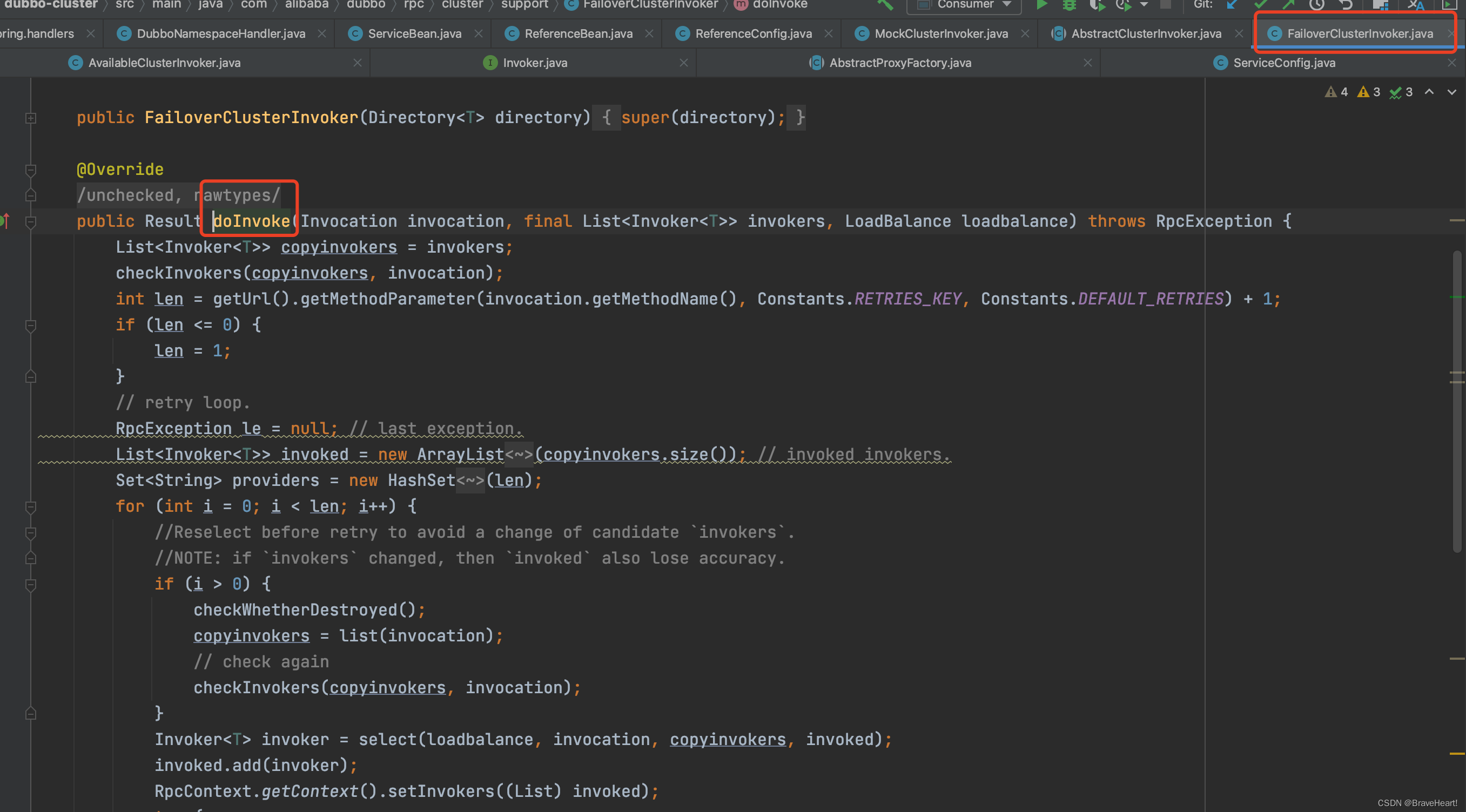Go to previous highlighted error arrow
This screenshot has width=1466, height=812.
[1429, 92]
